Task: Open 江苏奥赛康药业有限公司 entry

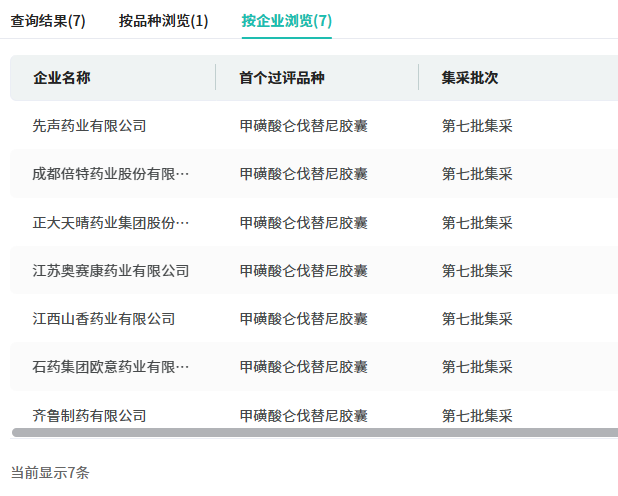Action: [x=111, y=271]
